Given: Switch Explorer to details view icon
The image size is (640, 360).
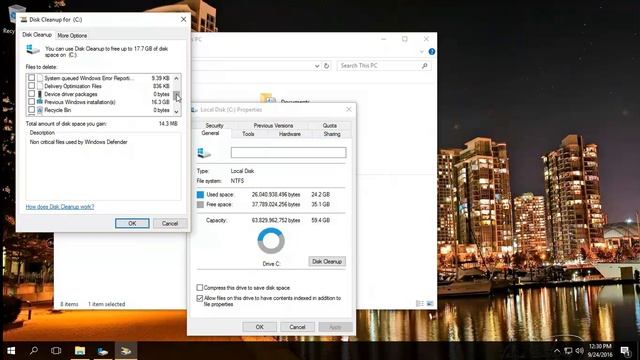Looking at the screenshot, I should 420,304.
